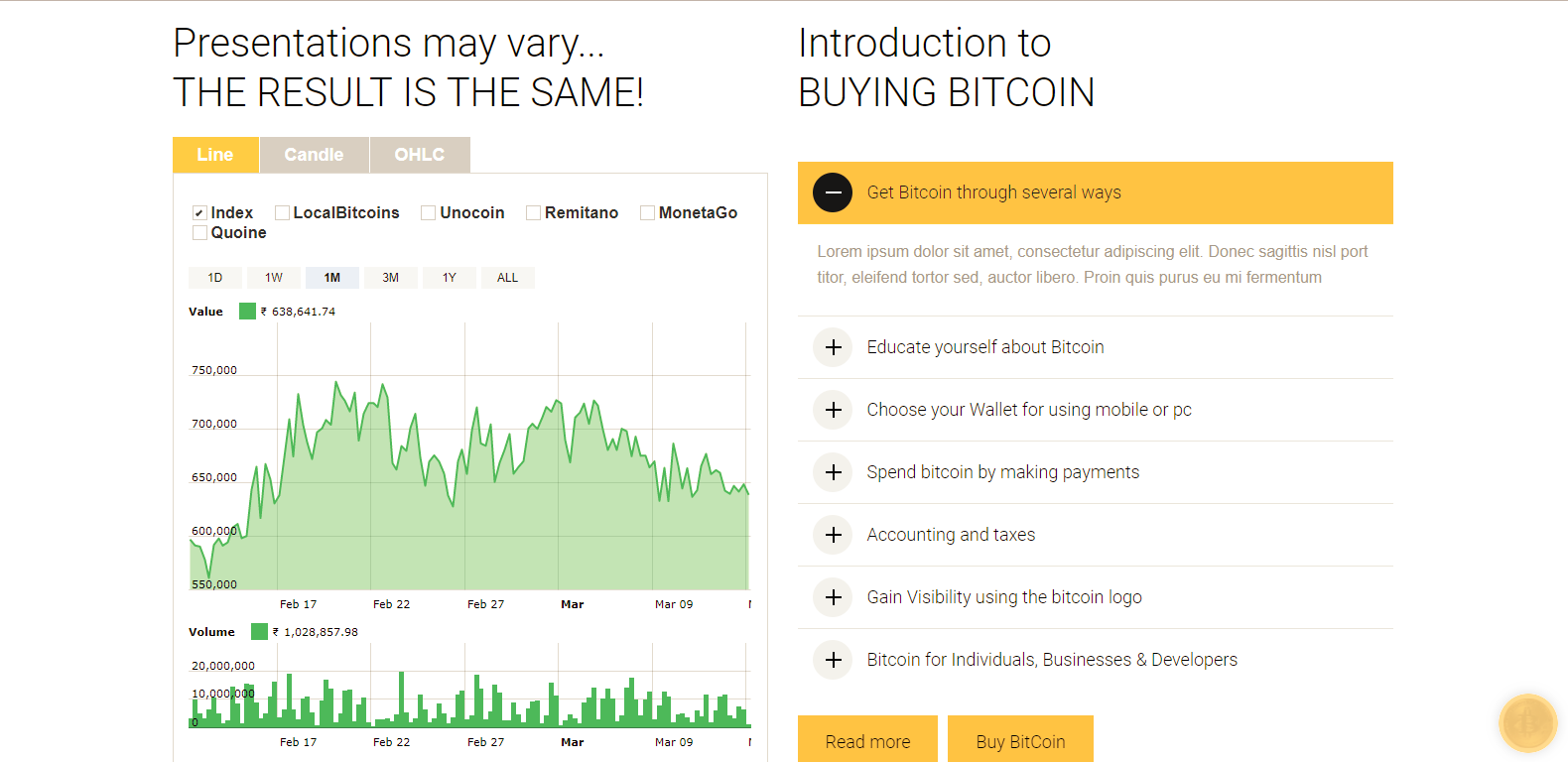Screen dimensions: 1568x762
Task: Click the floating bitcoin coin icon
Action: (x=1527, y=722)
